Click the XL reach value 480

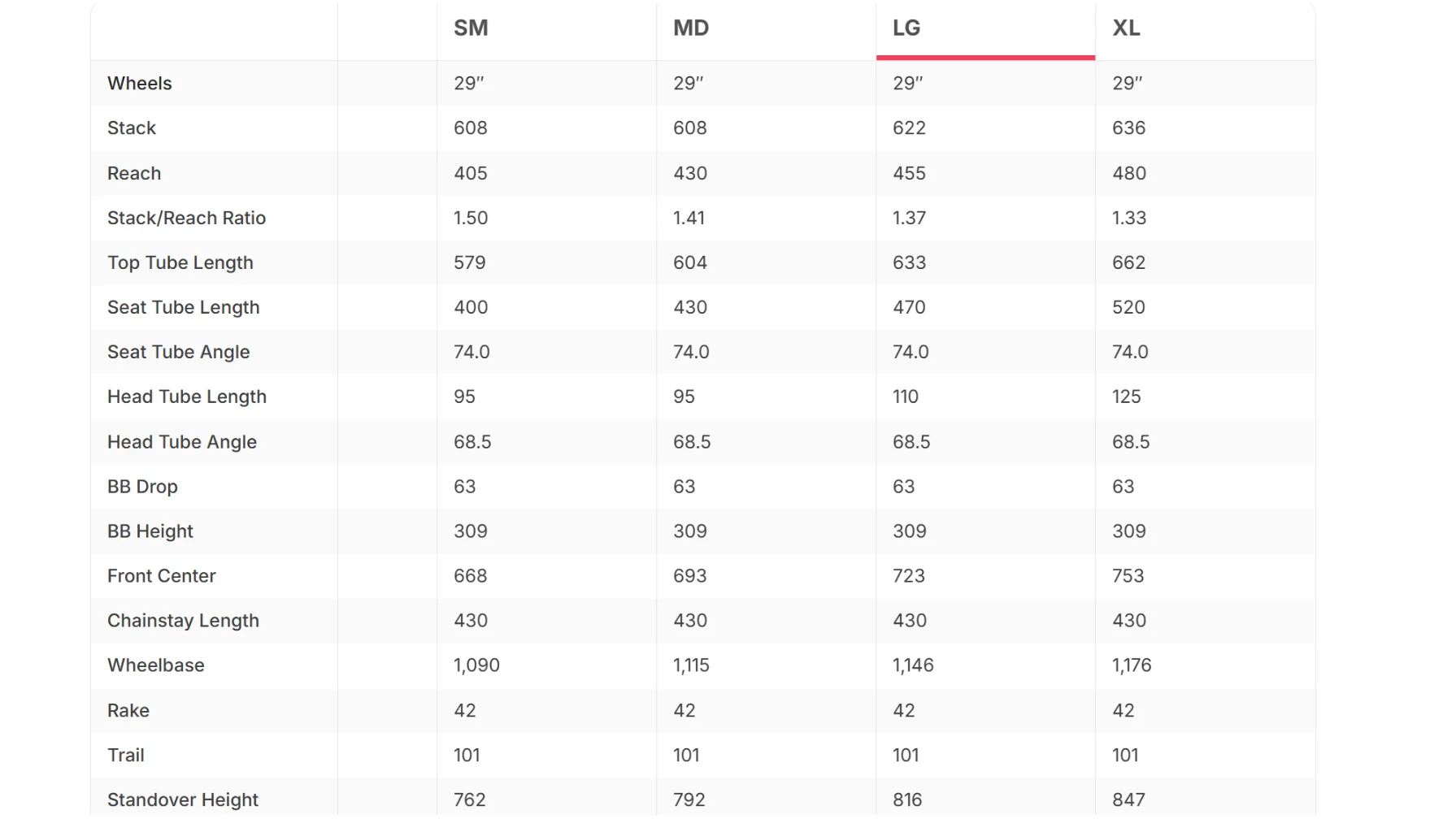coord(1129,173)
